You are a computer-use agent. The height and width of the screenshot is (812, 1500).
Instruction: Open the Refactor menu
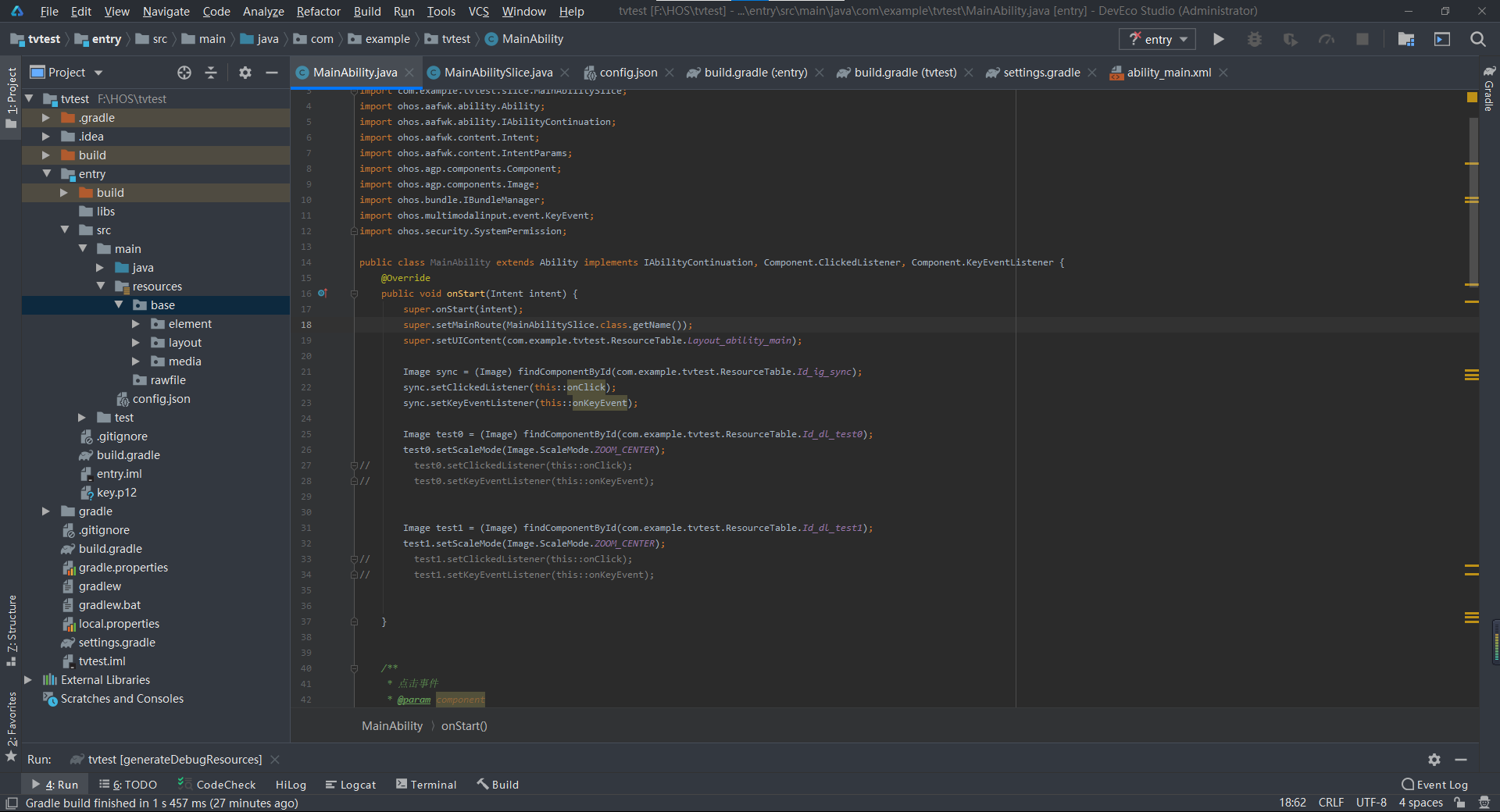pyautogui.click(x=318, y=11)
